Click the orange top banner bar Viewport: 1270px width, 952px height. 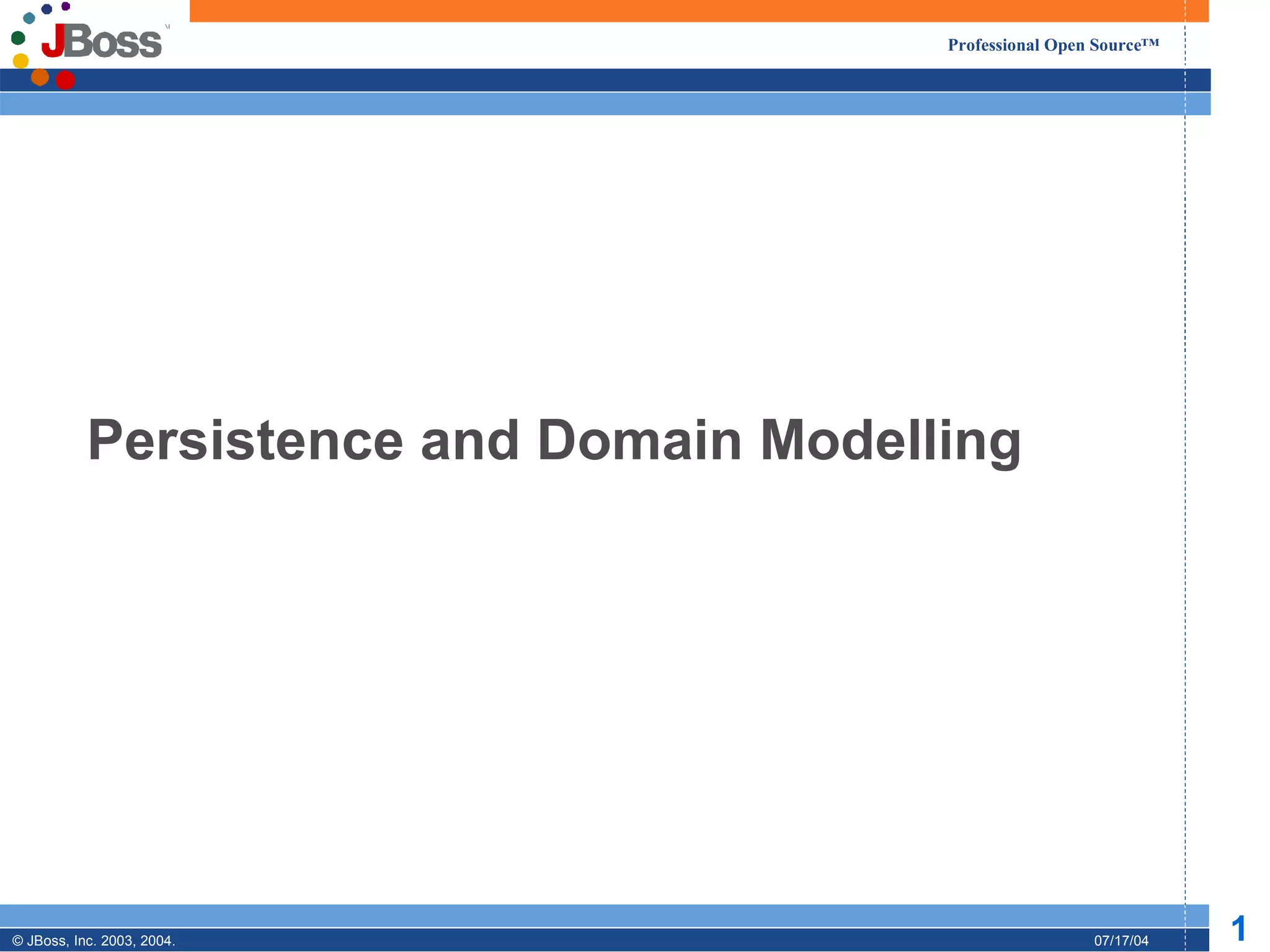tap(682, 11)
